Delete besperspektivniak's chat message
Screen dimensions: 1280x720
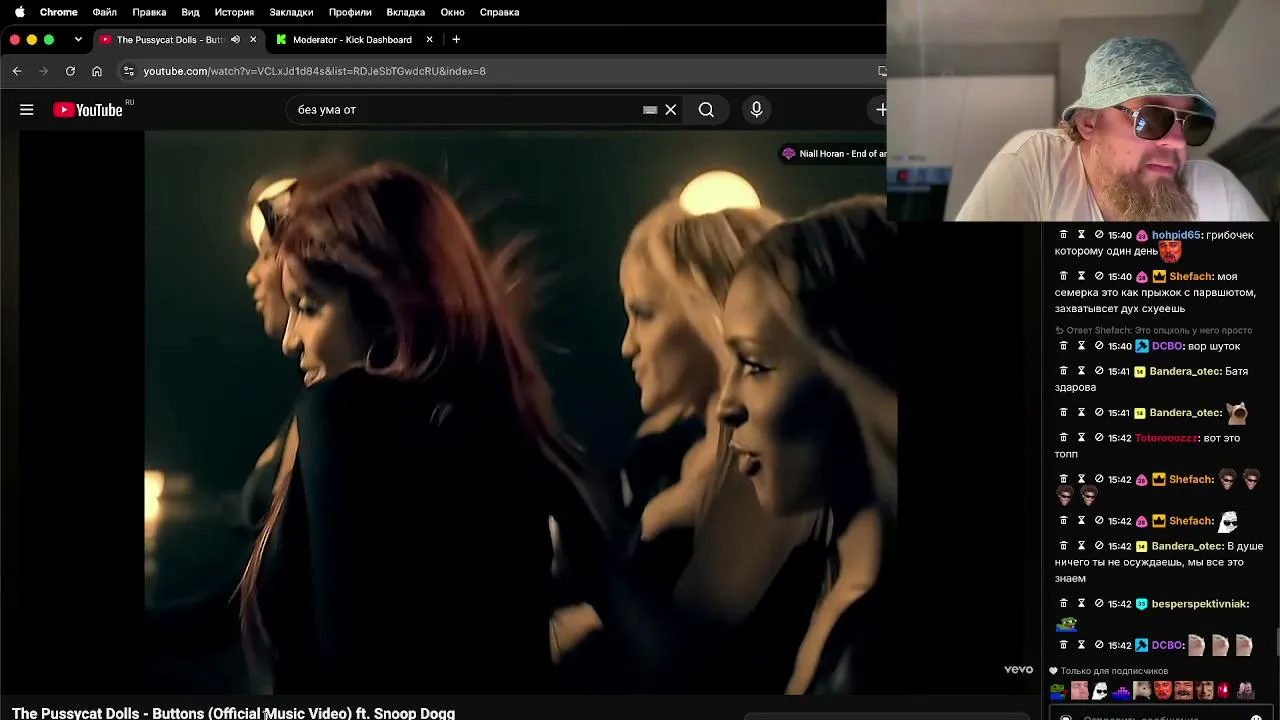[x=1063, y=604]
